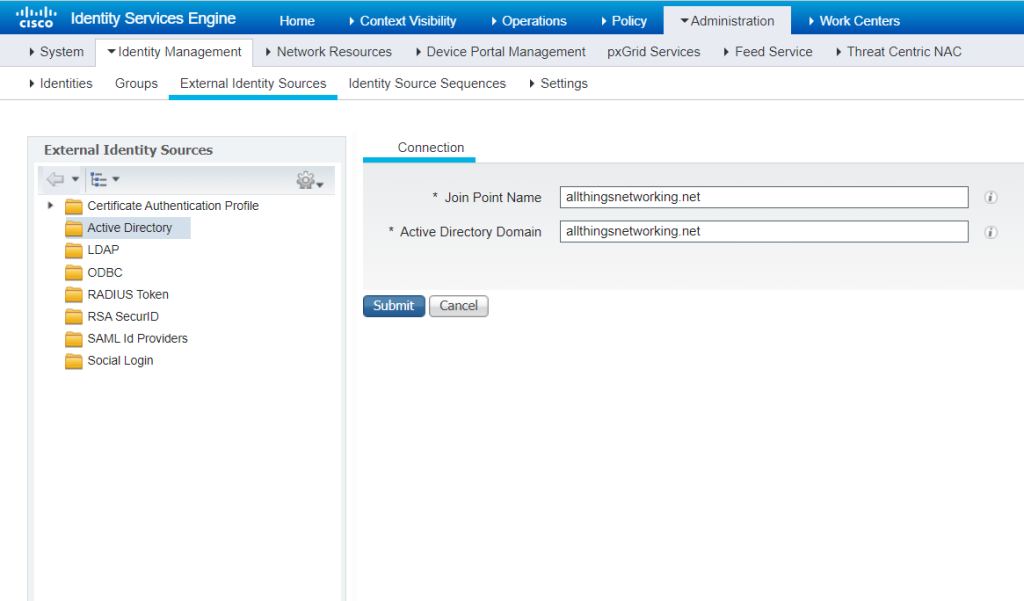Click info icon beside Join Point Name
The height and width of the screenshot is (601, 1024).
point(991,197)
